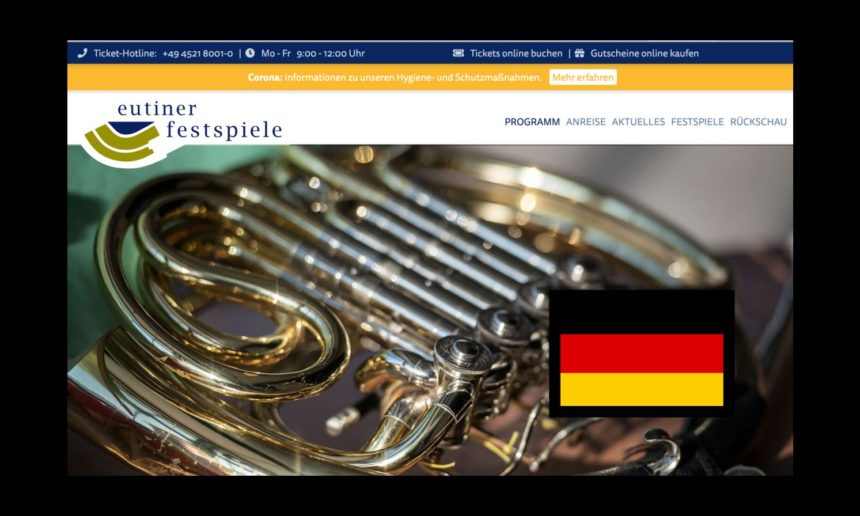Viewport: 860px width, 516px height.
Task: Click the phone icon beside Ticket-Hotline
Action: (82, 53)
